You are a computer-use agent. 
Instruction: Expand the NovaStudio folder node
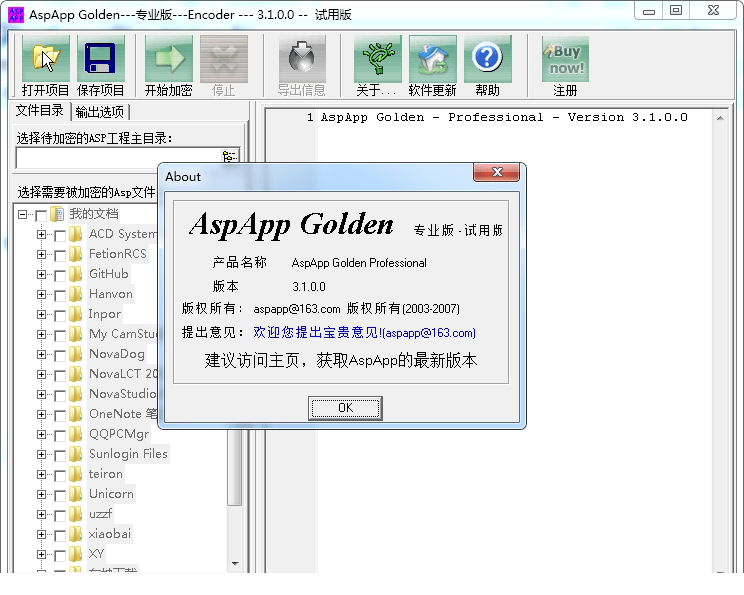pyautogui.click(x=41, y=394)
